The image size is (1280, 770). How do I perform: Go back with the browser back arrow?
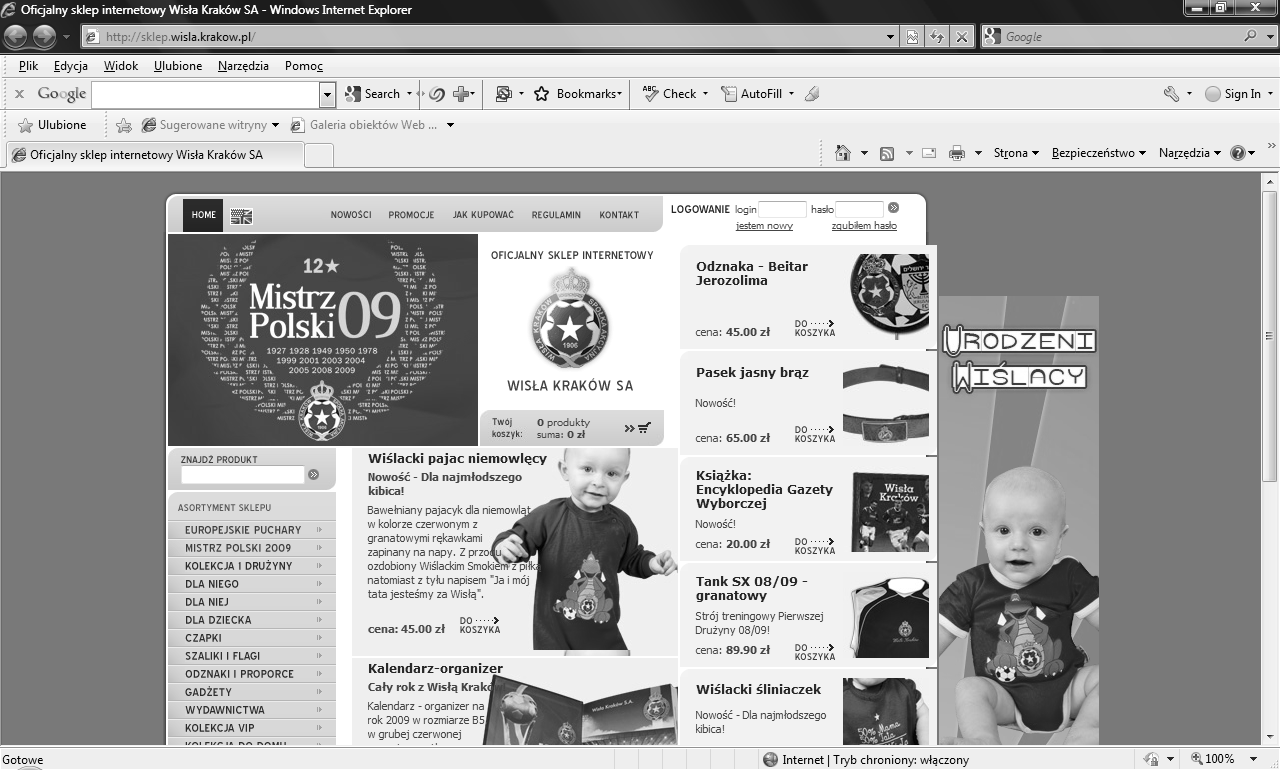coord(15,37)
